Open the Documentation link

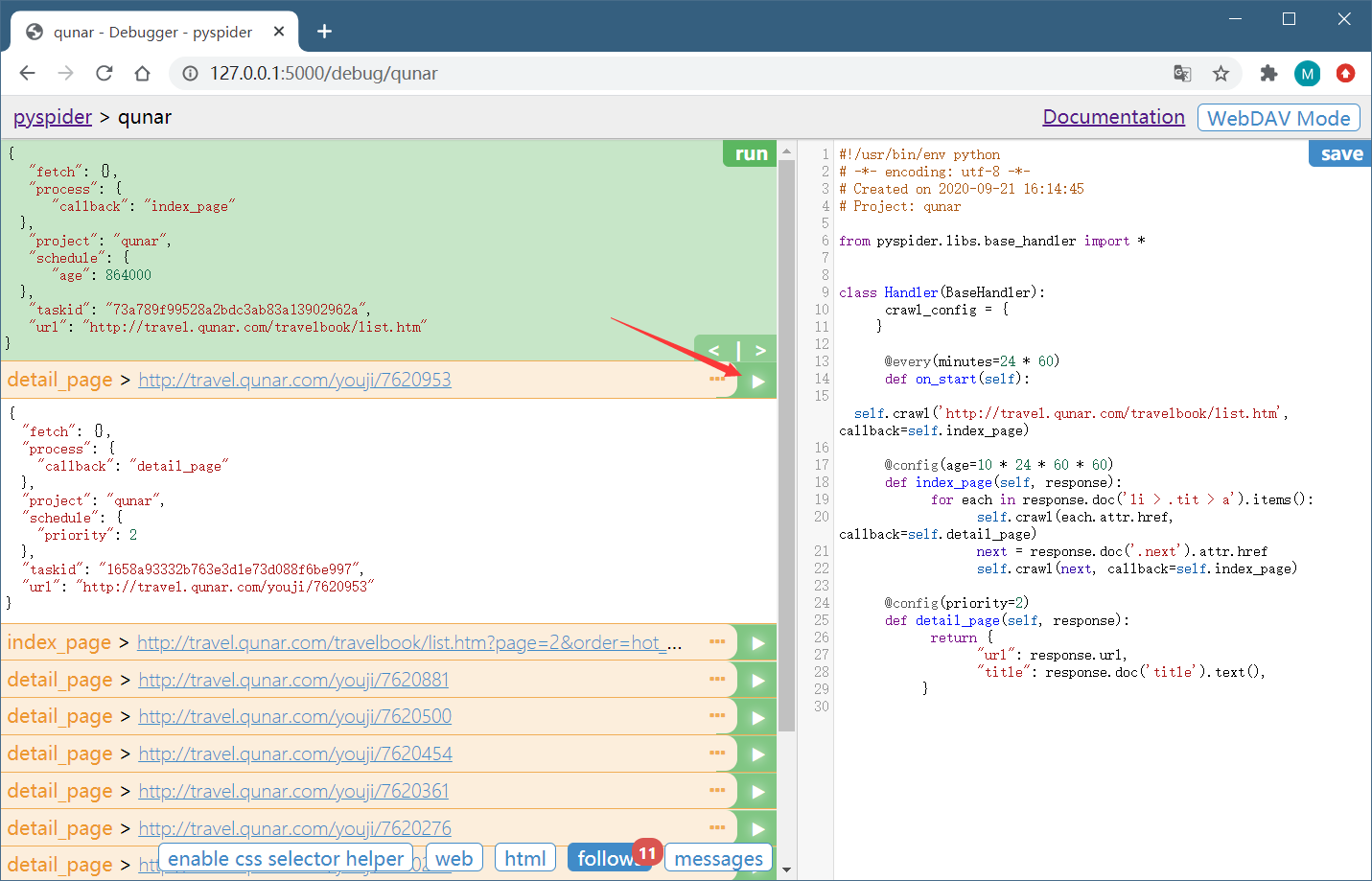click(x=1113, y=117)
